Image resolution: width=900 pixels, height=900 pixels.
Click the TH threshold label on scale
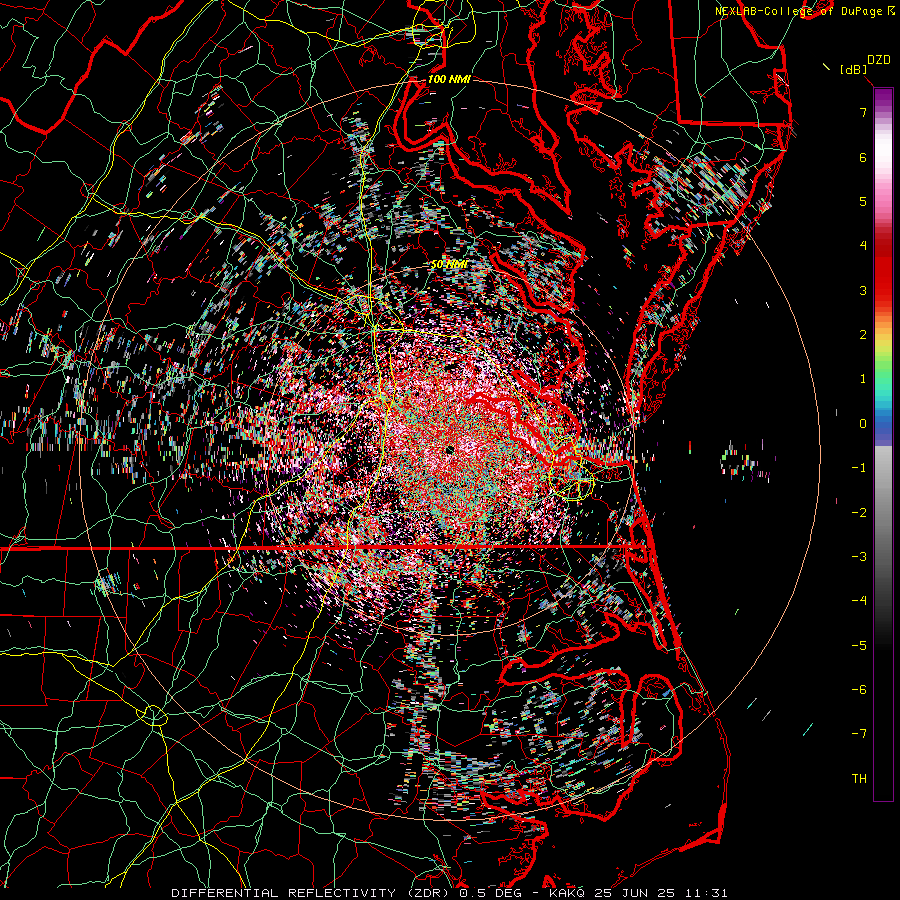[x=859, y=779]
